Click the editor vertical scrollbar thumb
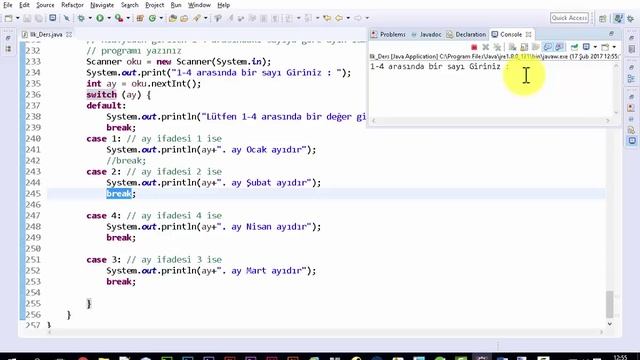Viewport: 640px width, 360px height. (609, 304)
